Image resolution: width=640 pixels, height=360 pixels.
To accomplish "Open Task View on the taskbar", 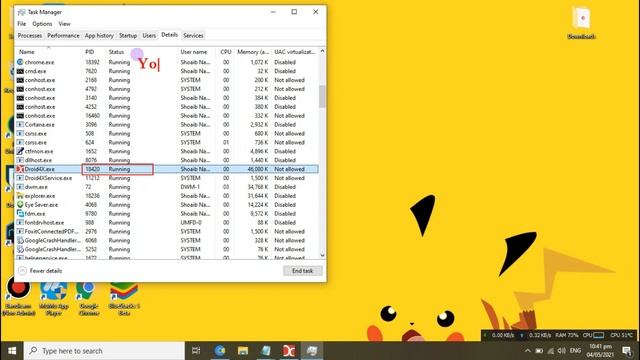I will pyautogui.click(x=196, y=351).
